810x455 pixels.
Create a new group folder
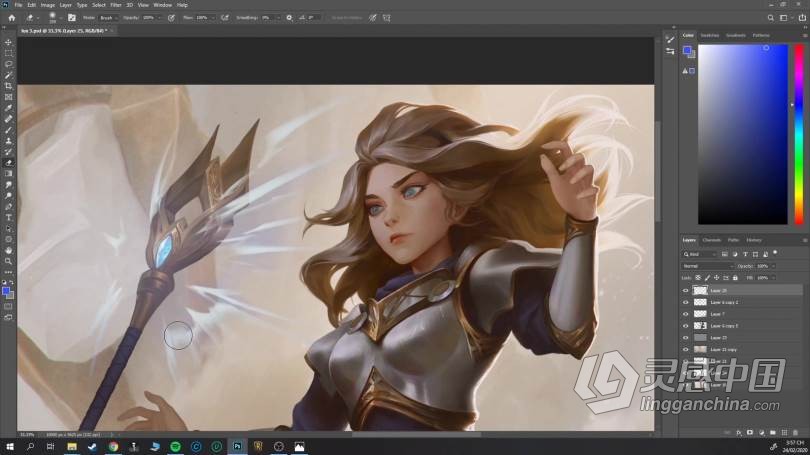coord(773,432)
